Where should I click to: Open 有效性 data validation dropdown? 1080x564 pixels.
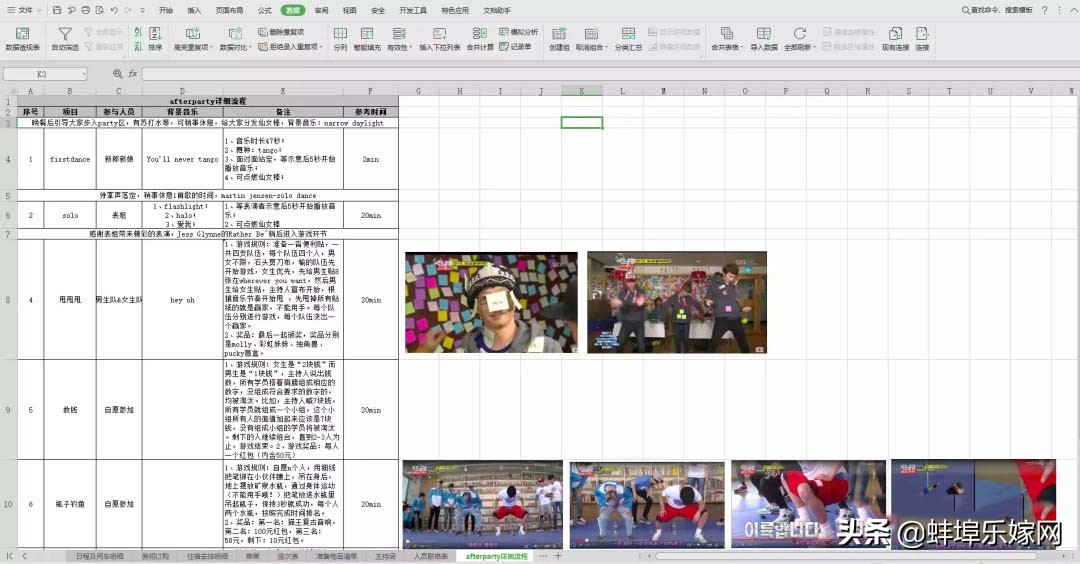point(399,39)
